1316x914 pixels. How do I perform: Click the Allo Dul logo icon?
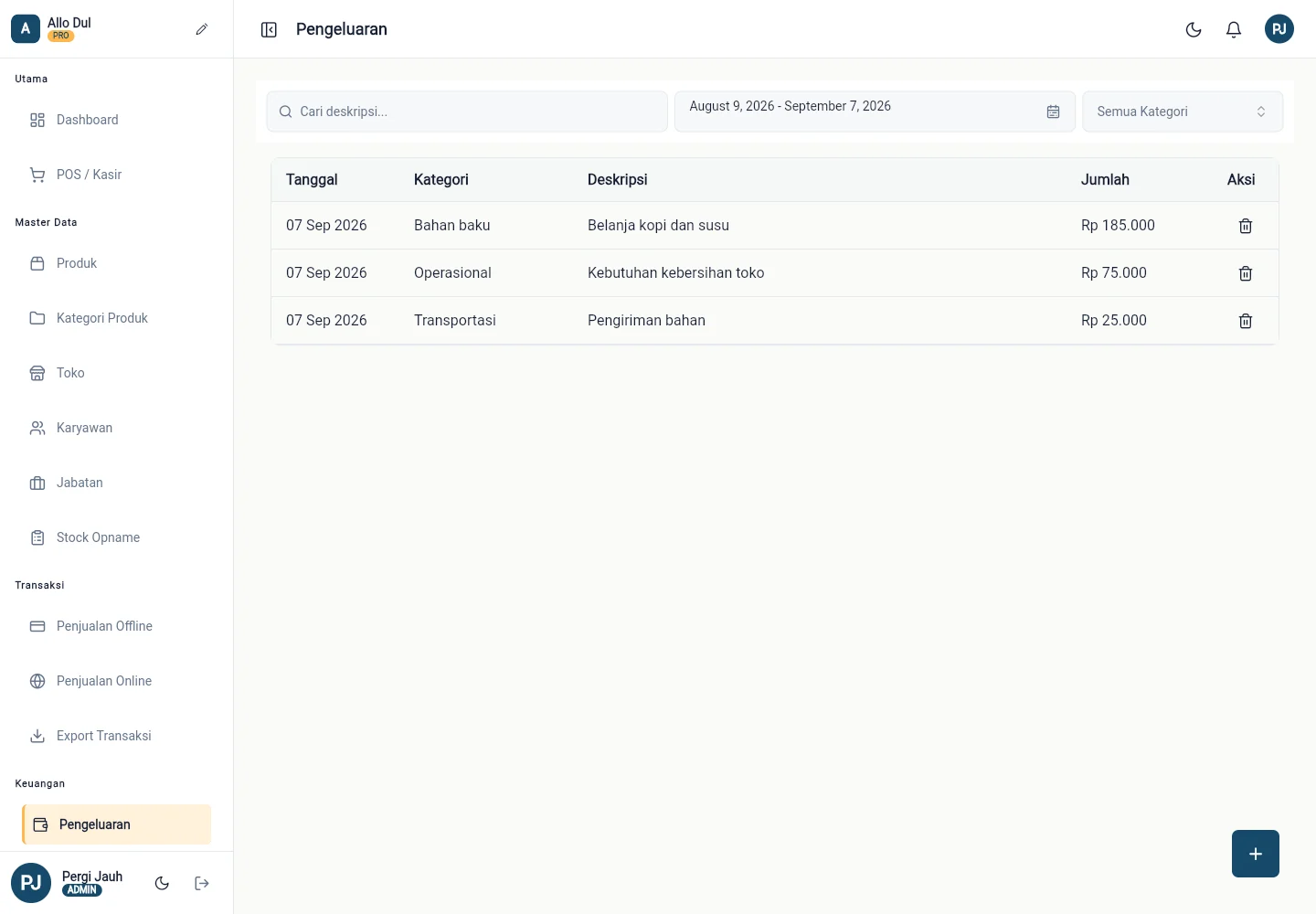(26, 29)
